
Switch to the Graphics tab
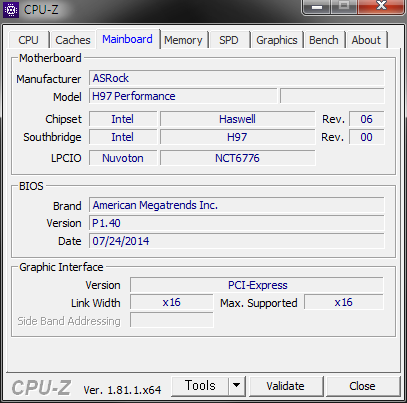[277, 40]
